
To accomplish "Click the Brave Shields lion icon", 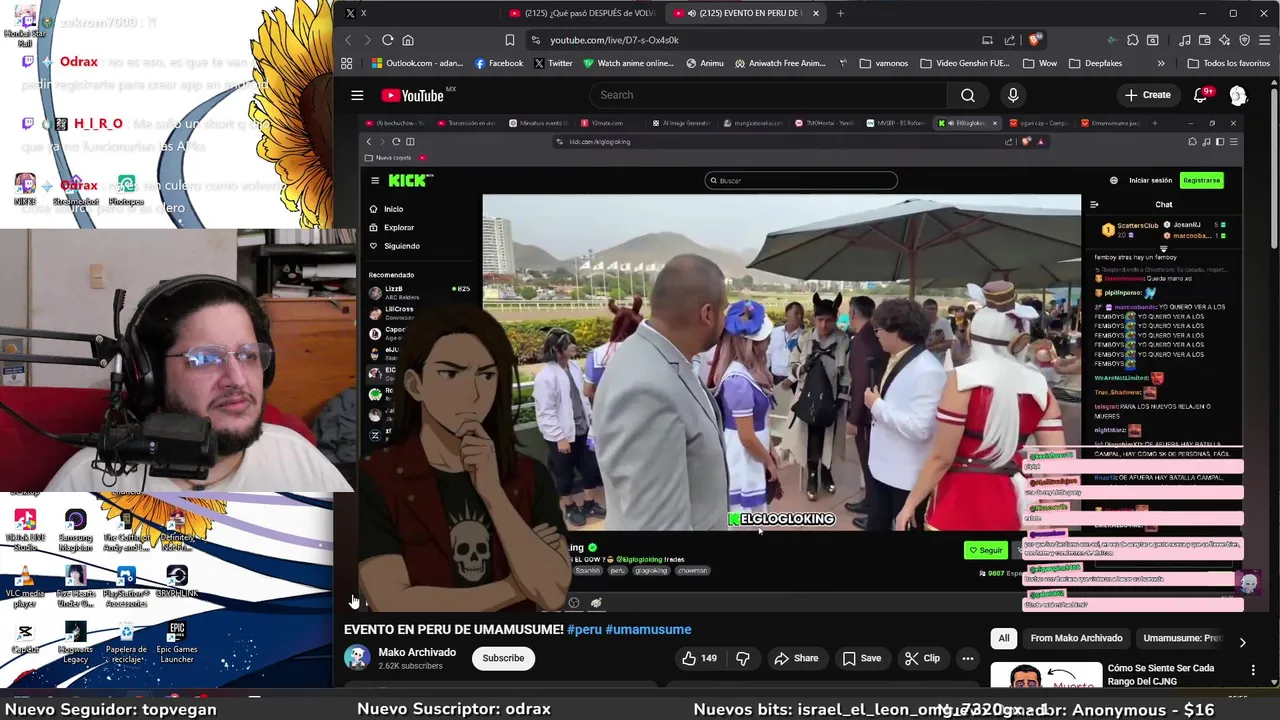I will coord(1035,40).
